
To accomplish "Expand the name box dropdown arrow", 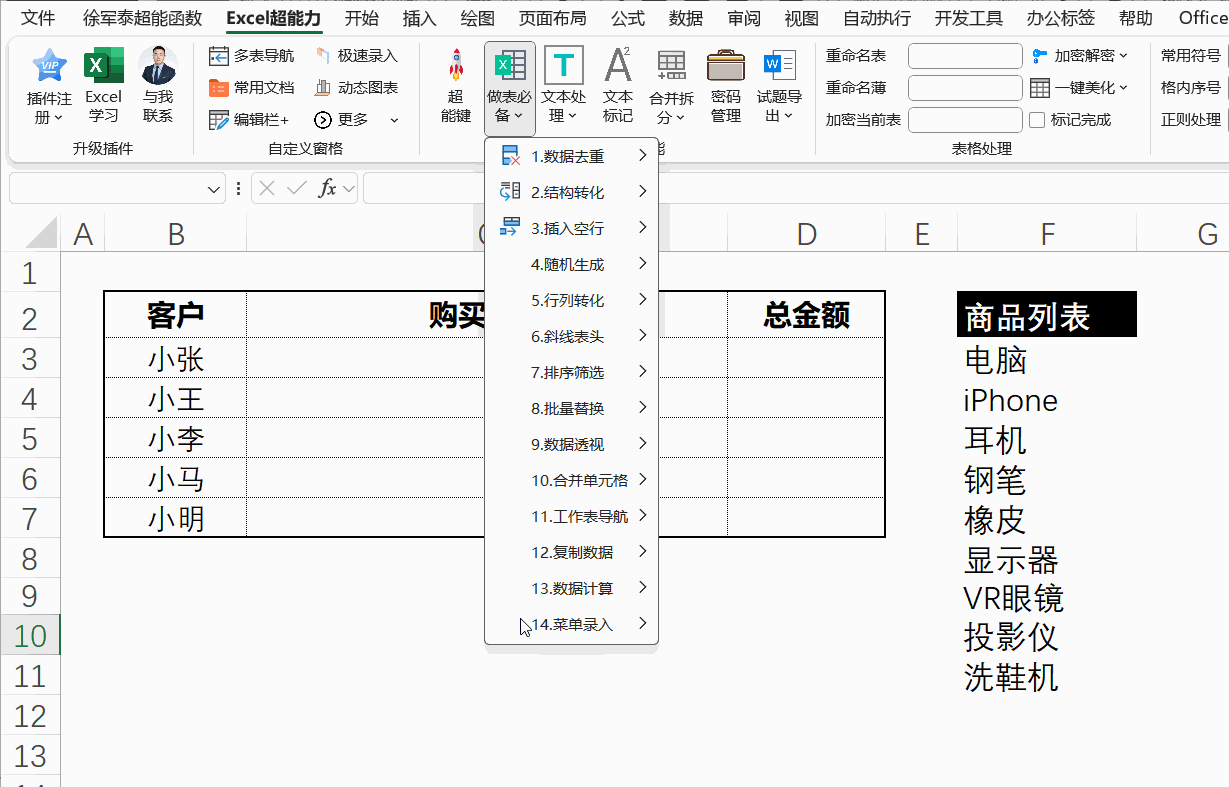I will pos(214,188).
